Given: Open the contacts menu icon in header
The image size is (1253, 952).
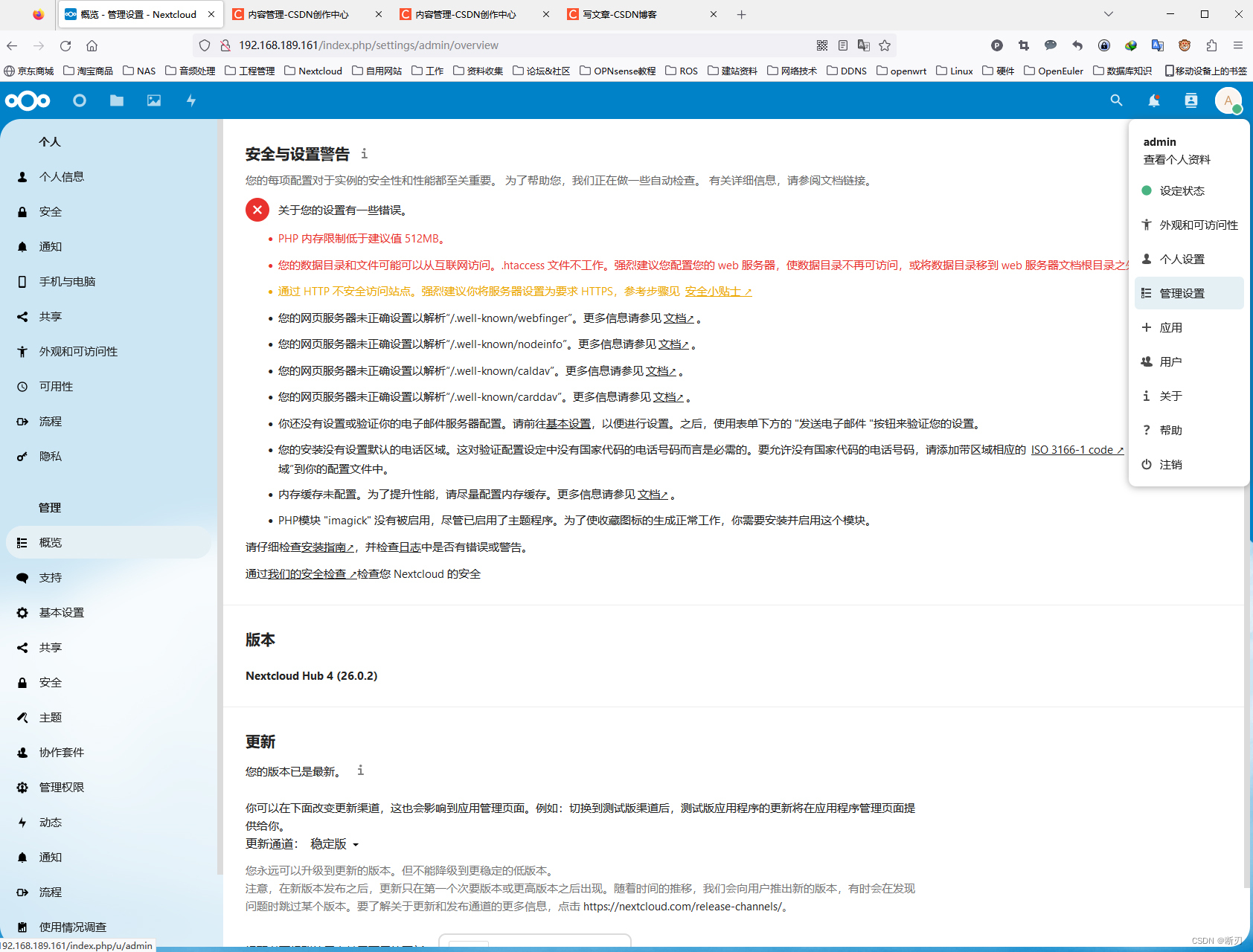Looking at the screenshot, I should point(1190,100).
